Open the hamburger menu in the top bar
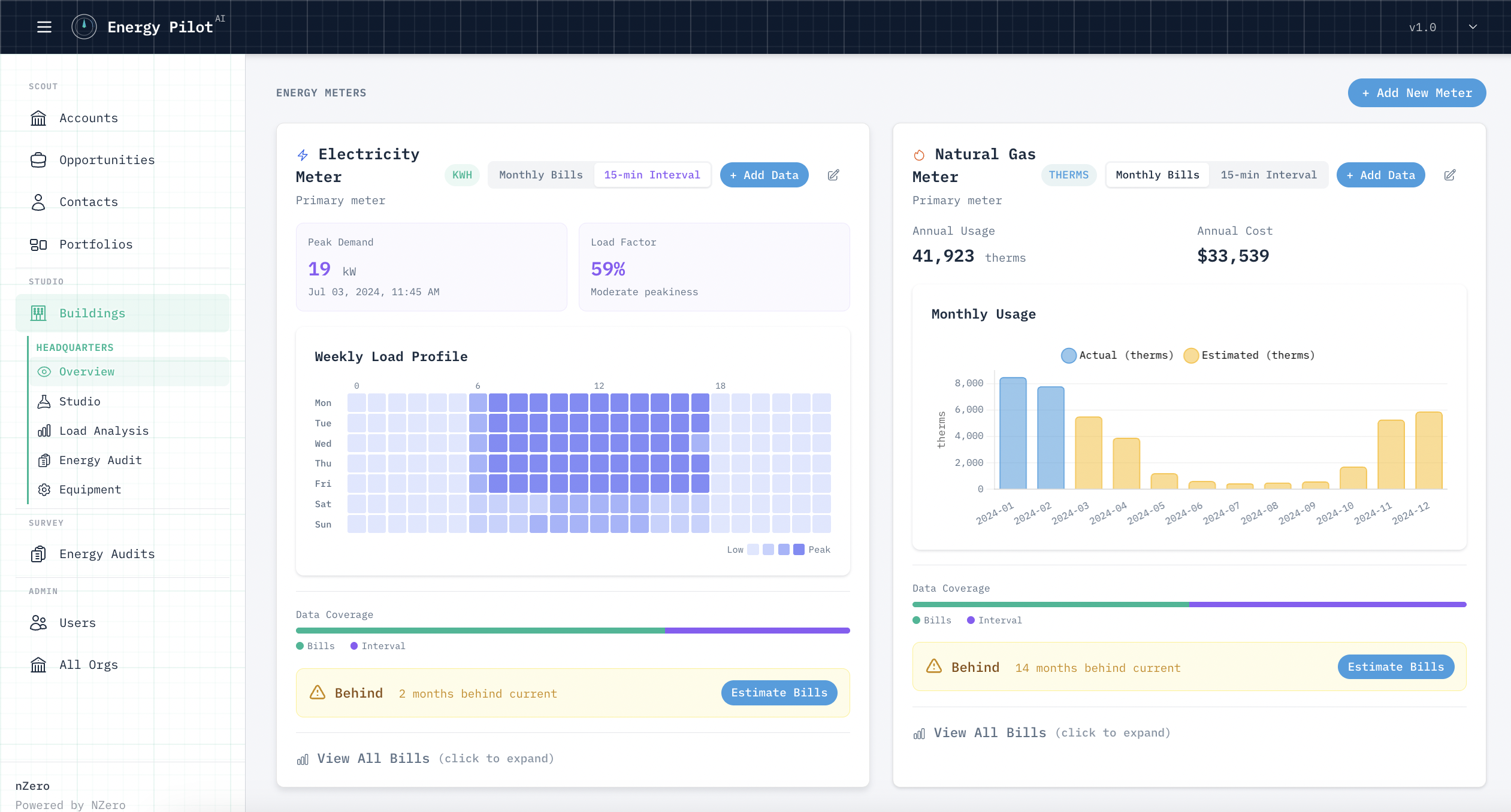1511x812 pixels. click(44, 26)
